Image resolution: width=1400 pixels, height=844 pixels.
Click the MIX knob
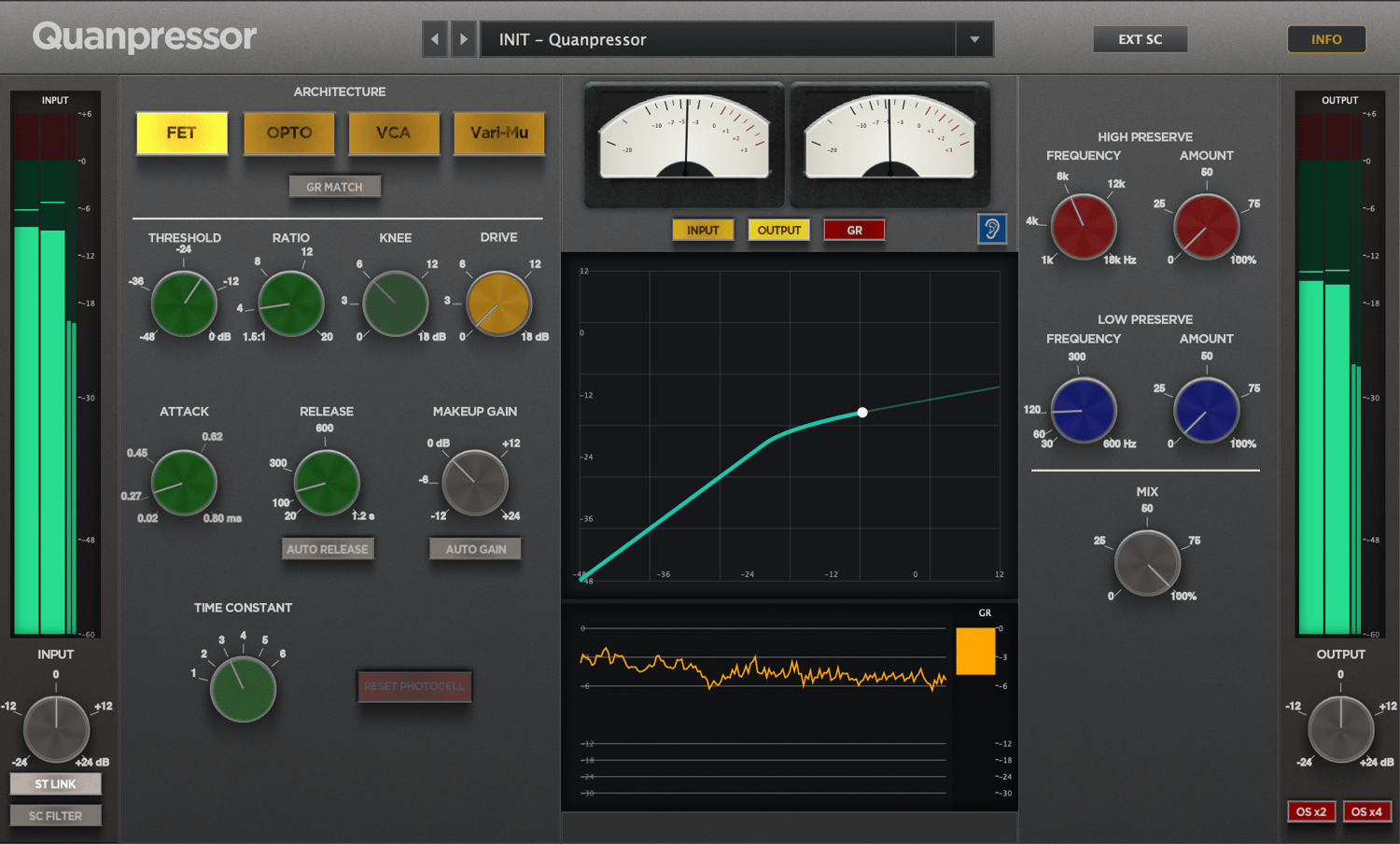tap(1148, 563)
